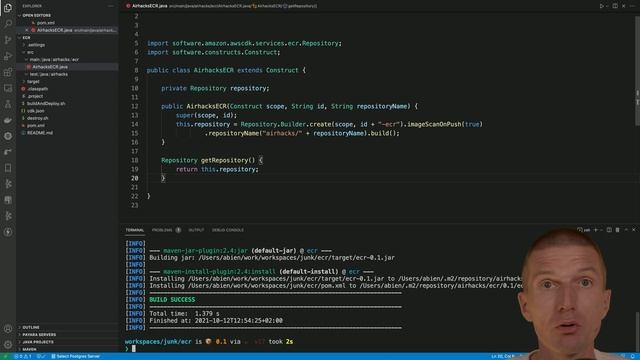The height and width of the screenshot is (360, 640).
Task: Open the Run and Debug view
Action: (8, 56)
